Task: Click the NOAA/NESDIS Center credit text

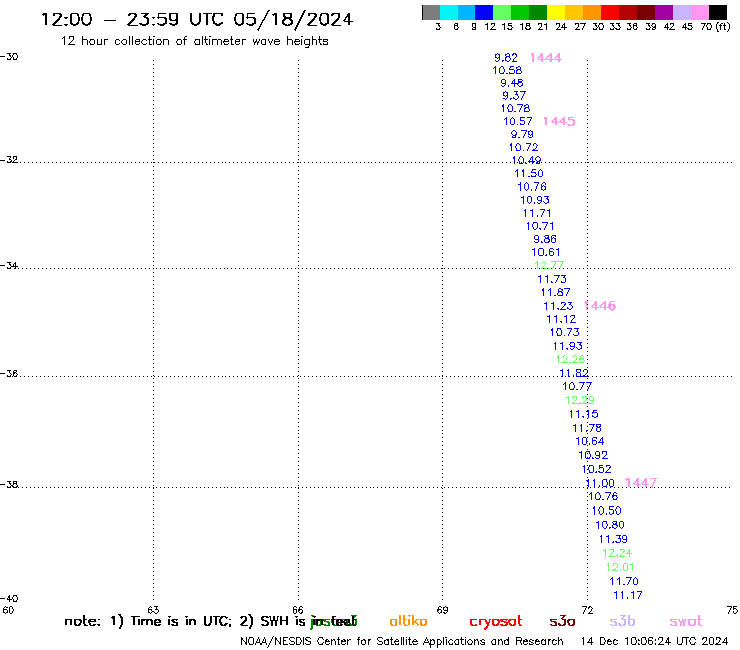Action: point(402,642)
